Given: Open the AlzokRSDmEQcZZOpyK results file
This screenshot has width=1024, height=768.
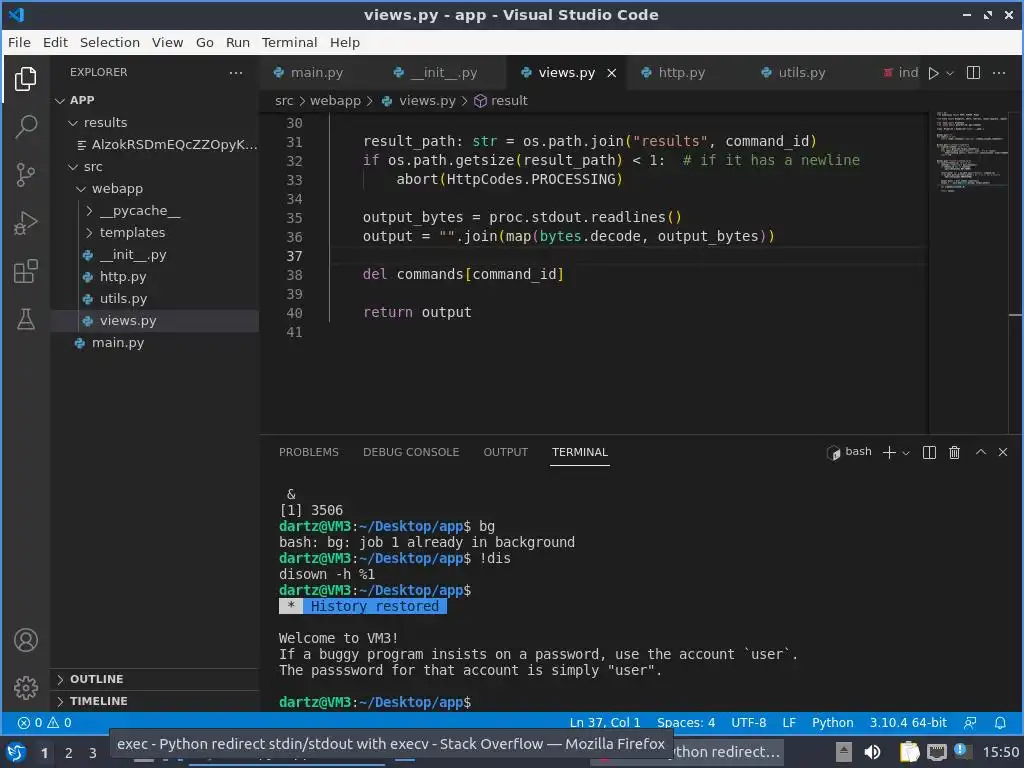Looking at the screenshot, I should tap(155, 145).
